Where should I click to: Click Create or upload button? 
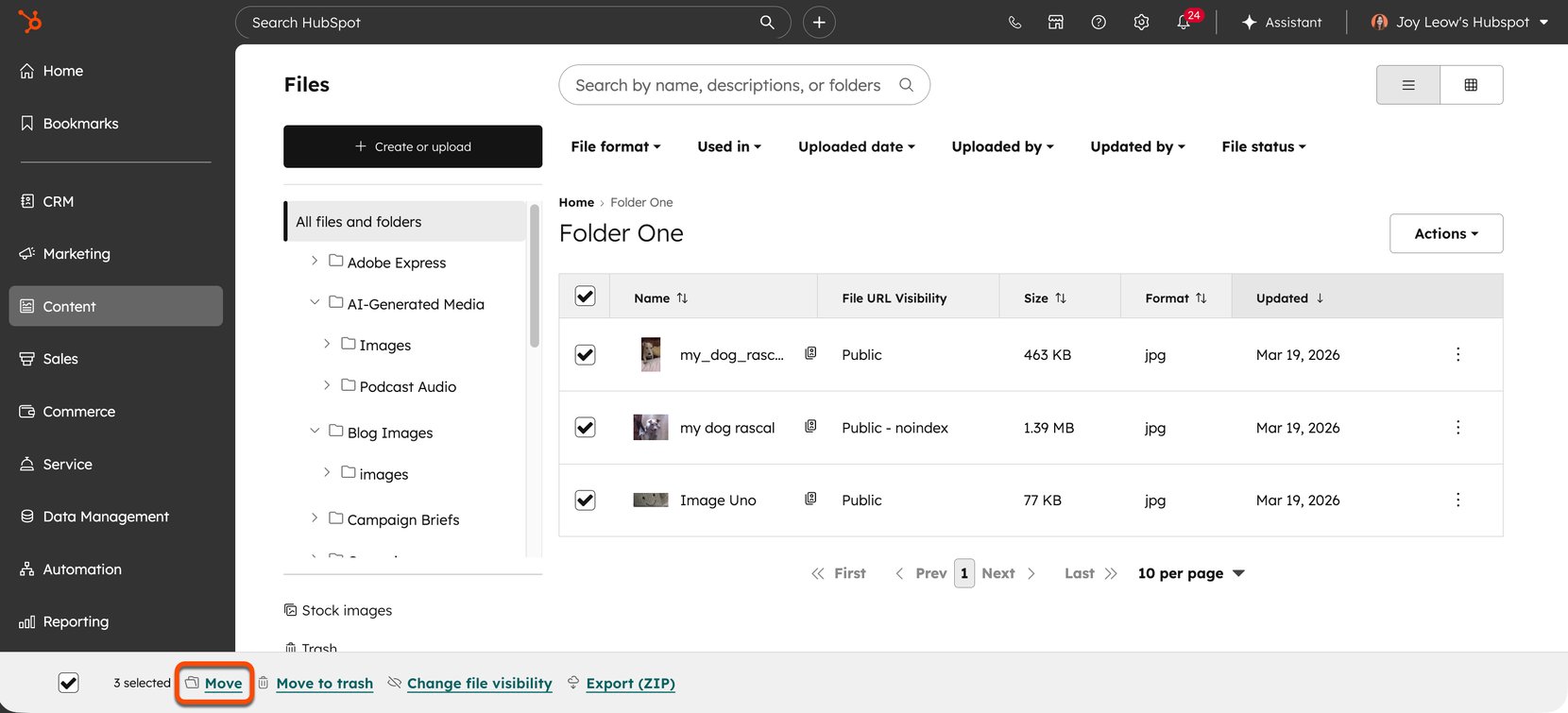[x=413, y=146]
